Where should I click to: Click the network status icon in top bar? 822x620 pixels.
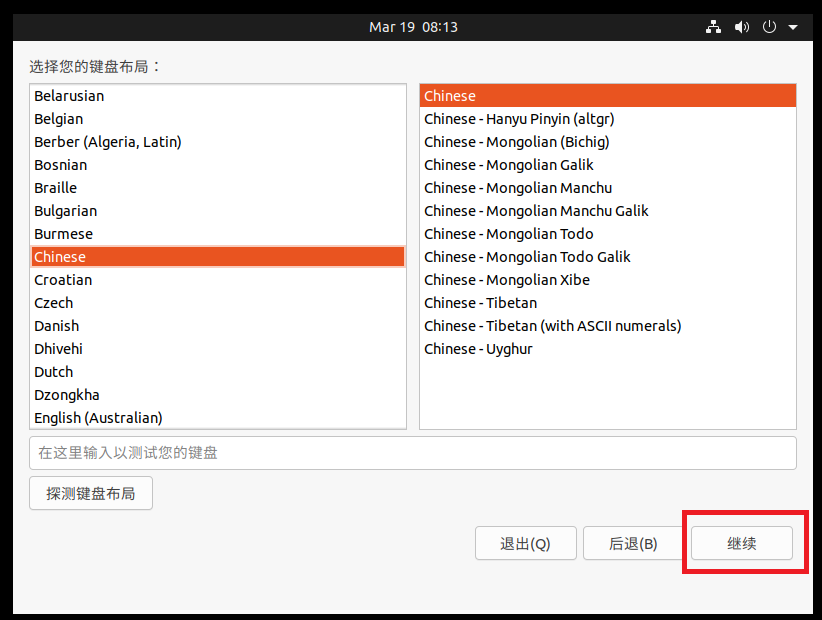[x=713, y=27]
